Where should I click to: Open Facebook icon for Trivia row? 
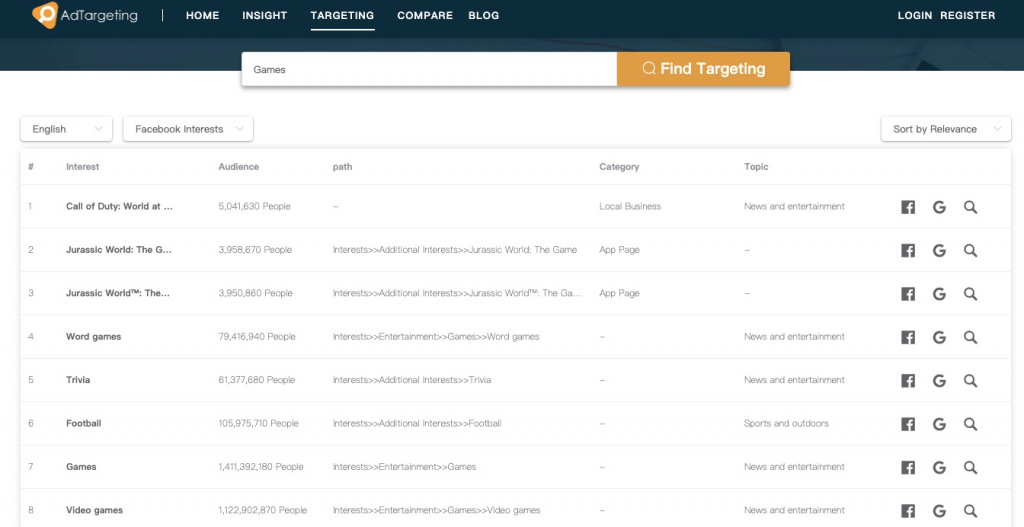pyautogui.click(x=908, y=381)
